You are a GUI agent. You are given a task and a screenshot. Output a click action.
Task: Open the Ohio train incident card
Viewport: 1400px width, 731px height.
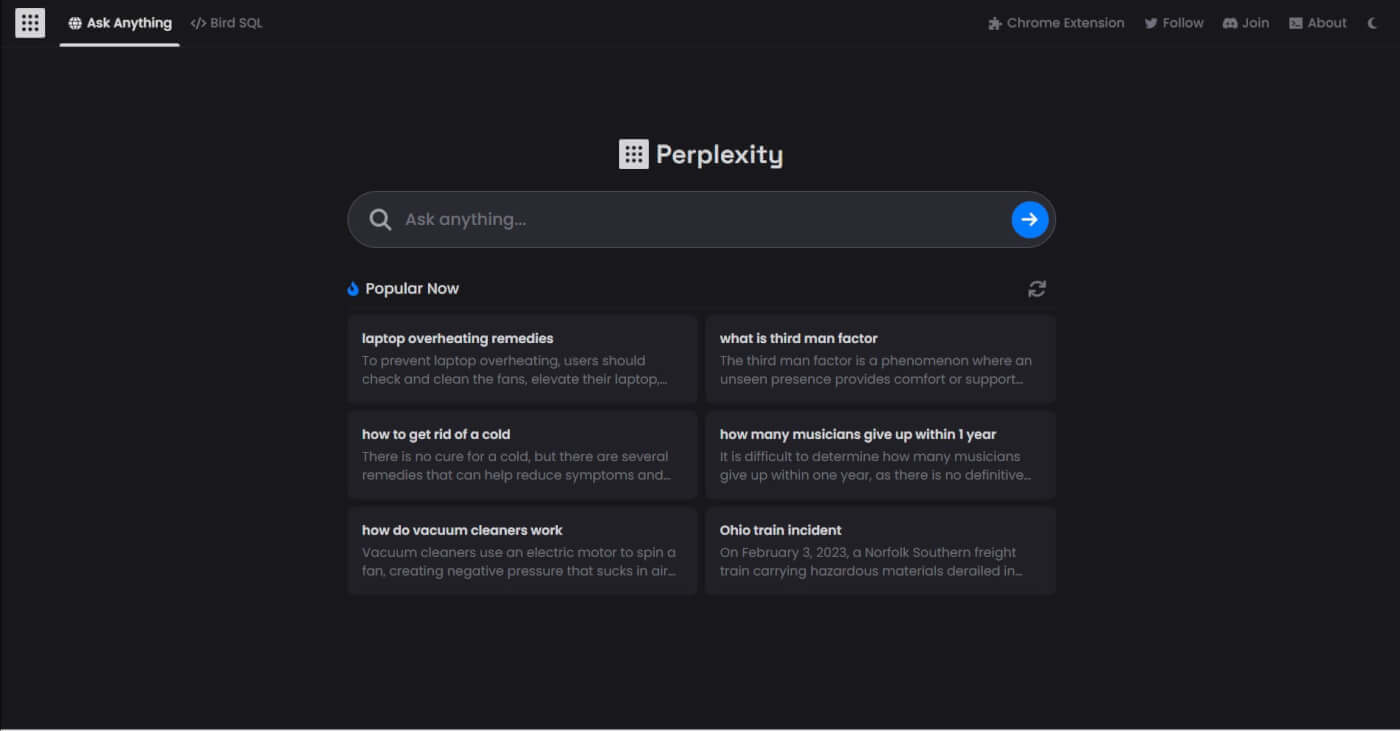[880, 550]
